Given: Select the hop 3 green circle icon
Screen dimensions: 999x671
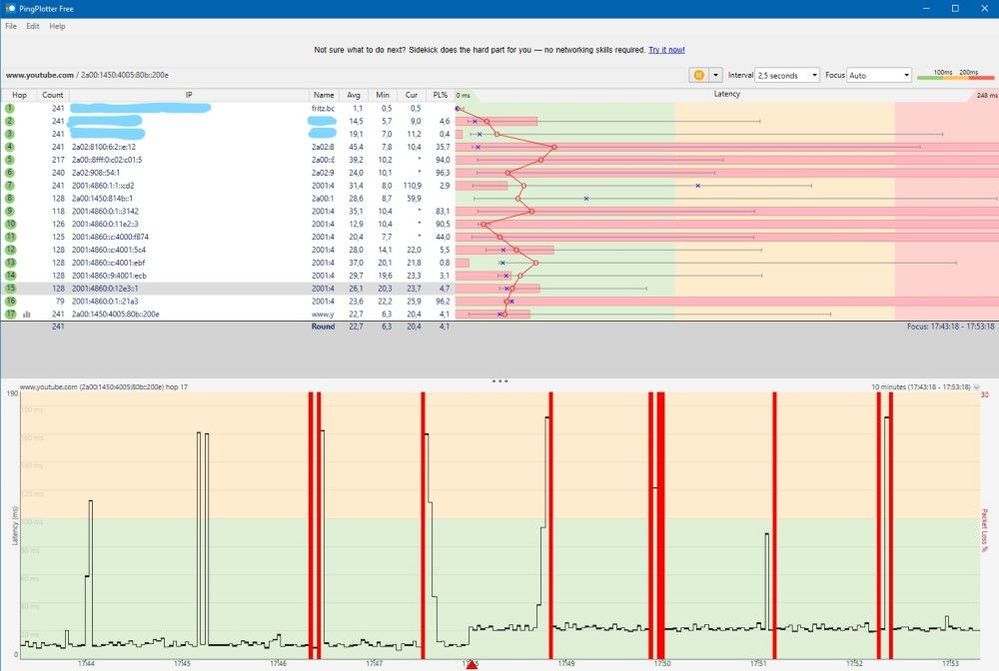Looking at the screenshot, I should (10, 134).
